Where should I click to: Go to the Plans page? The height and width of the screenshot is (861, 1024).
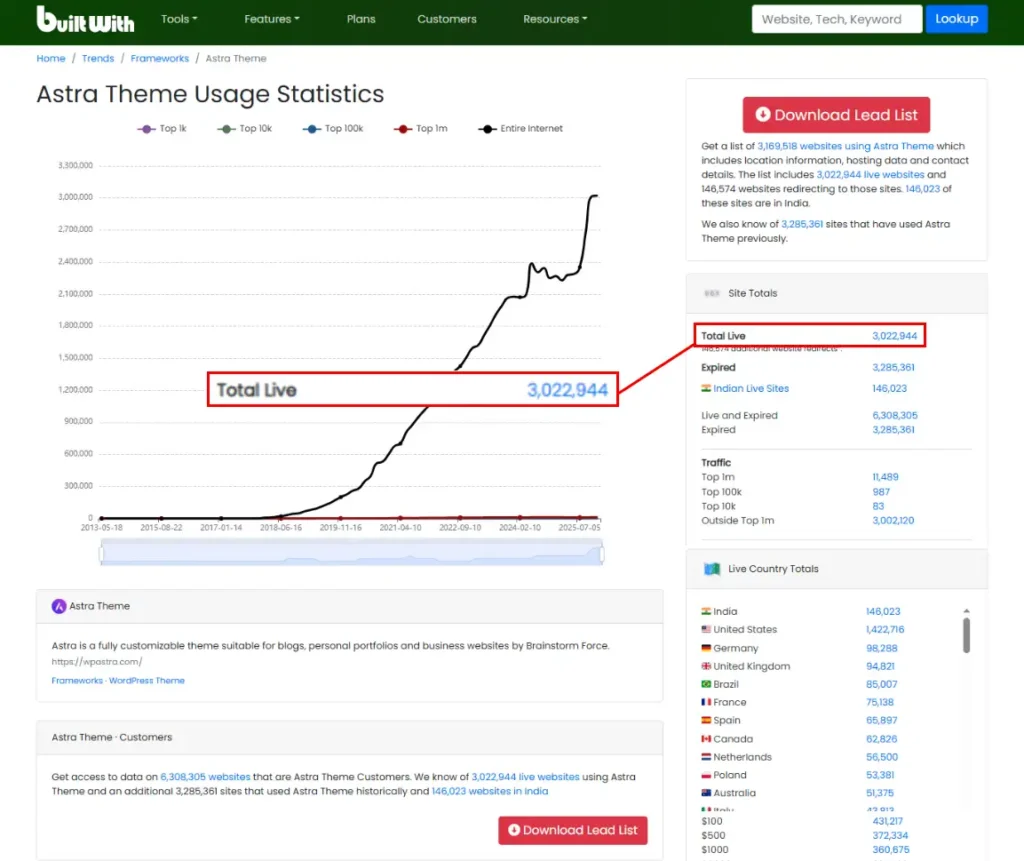click(361, 19)
